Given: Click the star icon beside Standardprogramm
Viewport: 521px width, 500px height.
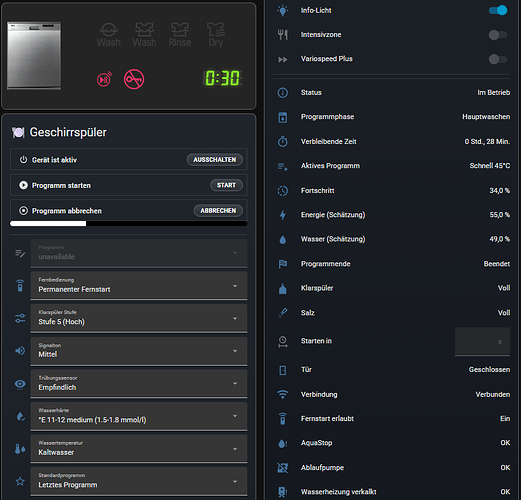Looking at the screenshot, I should [x=20, y=481].
